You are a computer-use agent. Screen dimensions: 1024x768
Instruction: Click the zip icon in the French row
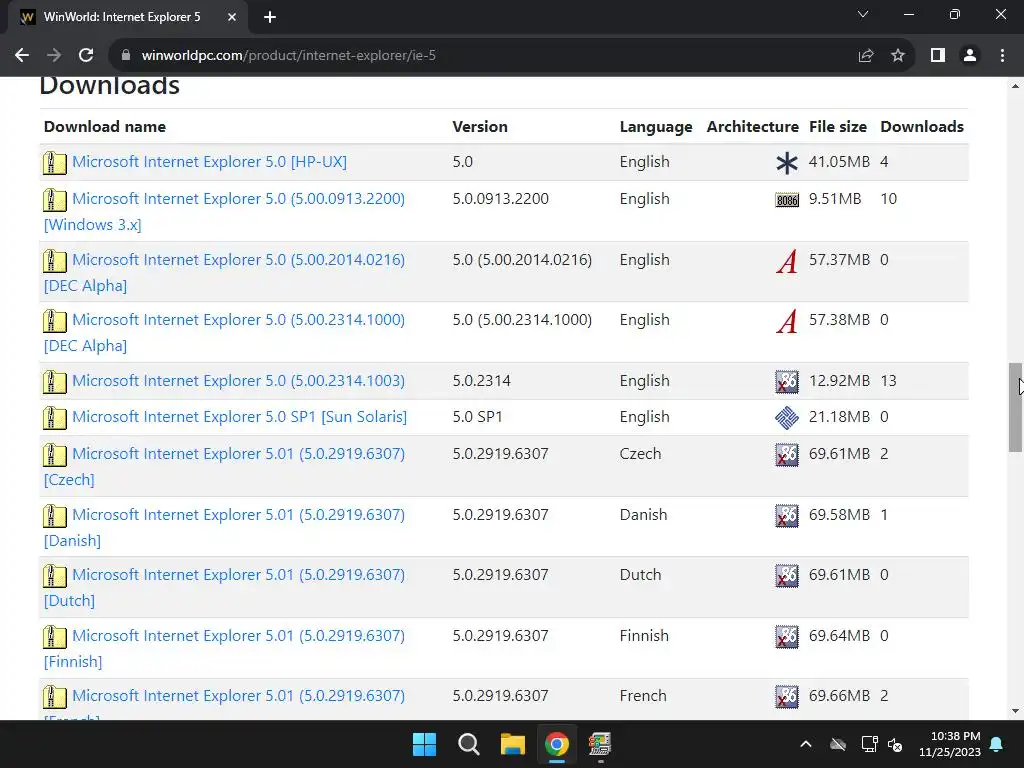click(x=55, y=697)
